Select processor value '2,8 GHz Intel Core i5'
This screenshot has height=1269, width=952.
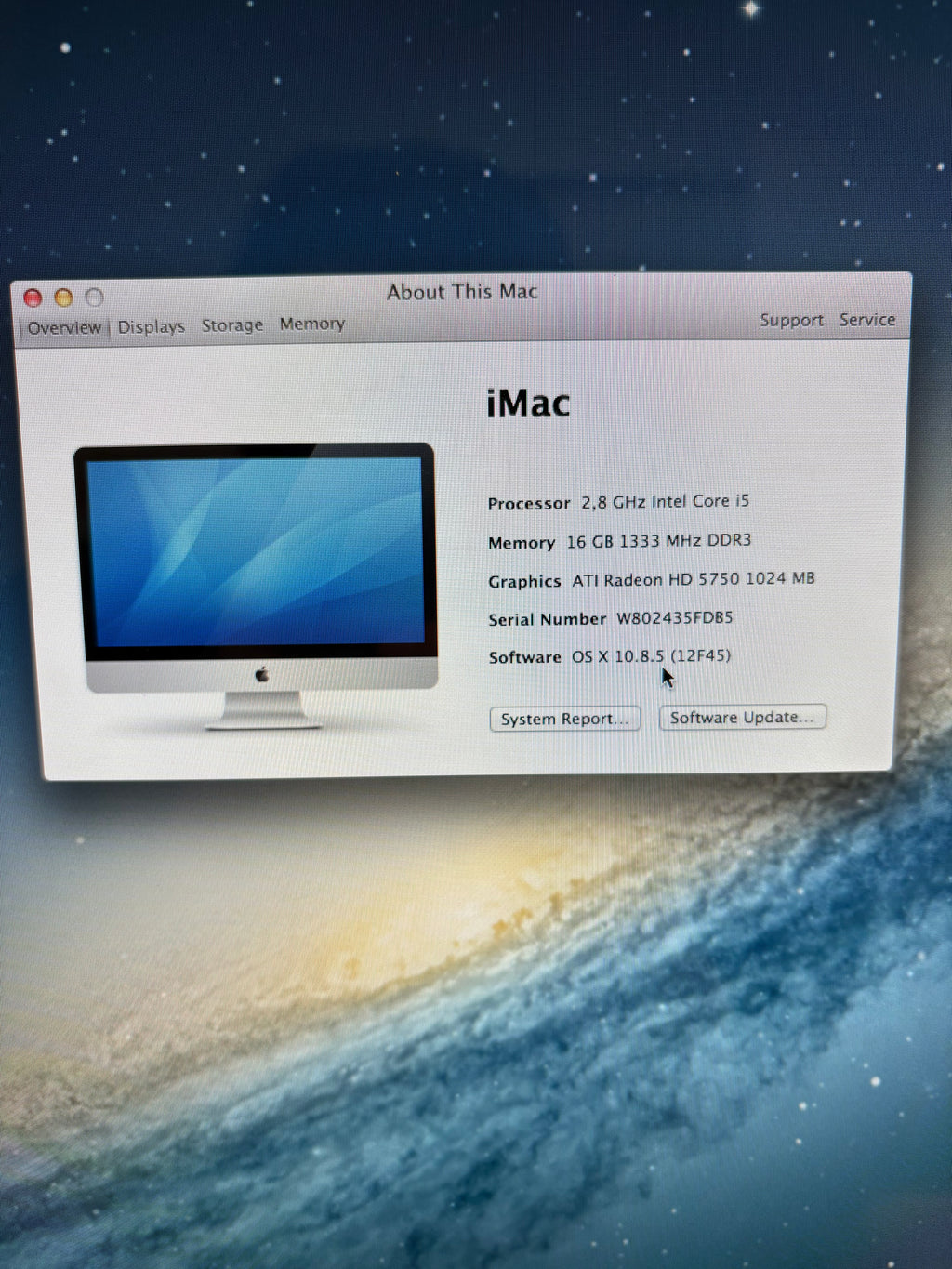pos(665,501)
